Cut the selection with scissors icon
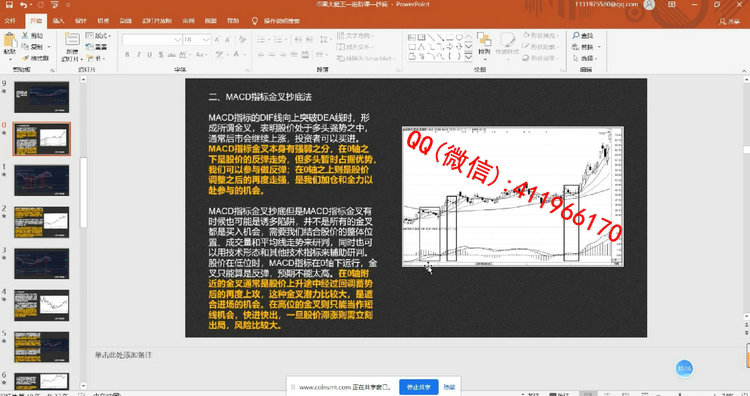 33,36
